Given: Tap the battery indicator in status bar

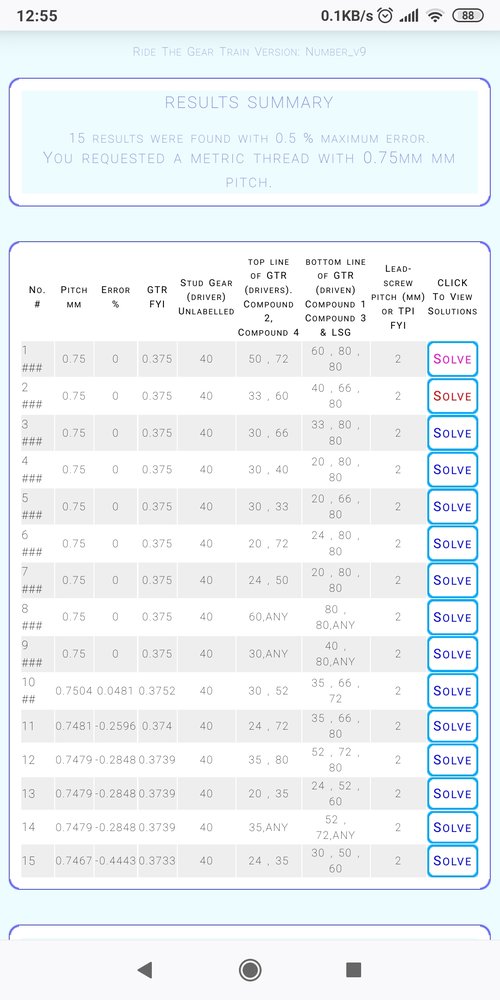Looking at the screenshot, I should pyautogui.click(x=467, y=16).
